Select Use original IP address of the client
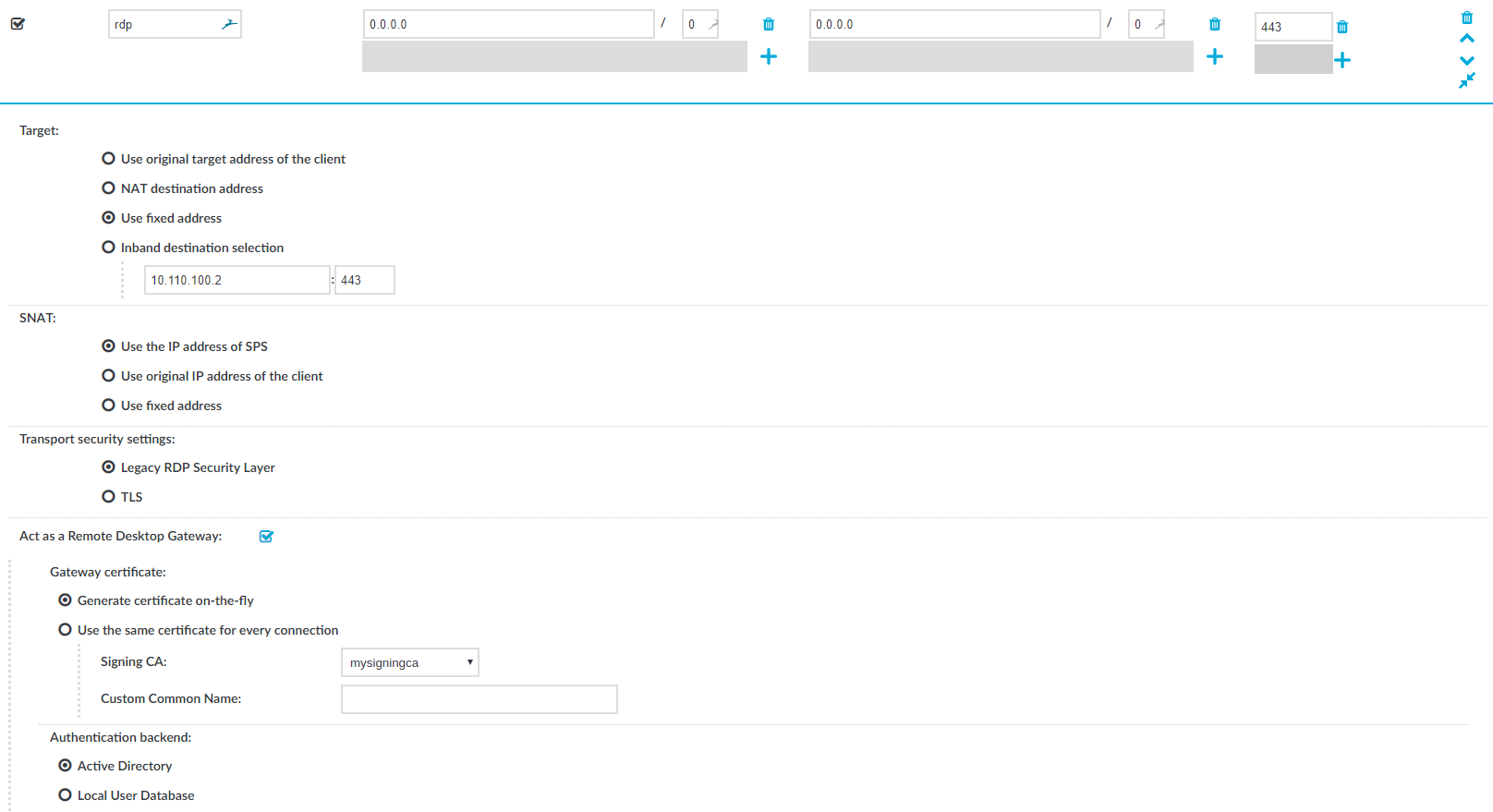Image resolution: width=1493 pixels, height=812 pixels. point(108,376)
